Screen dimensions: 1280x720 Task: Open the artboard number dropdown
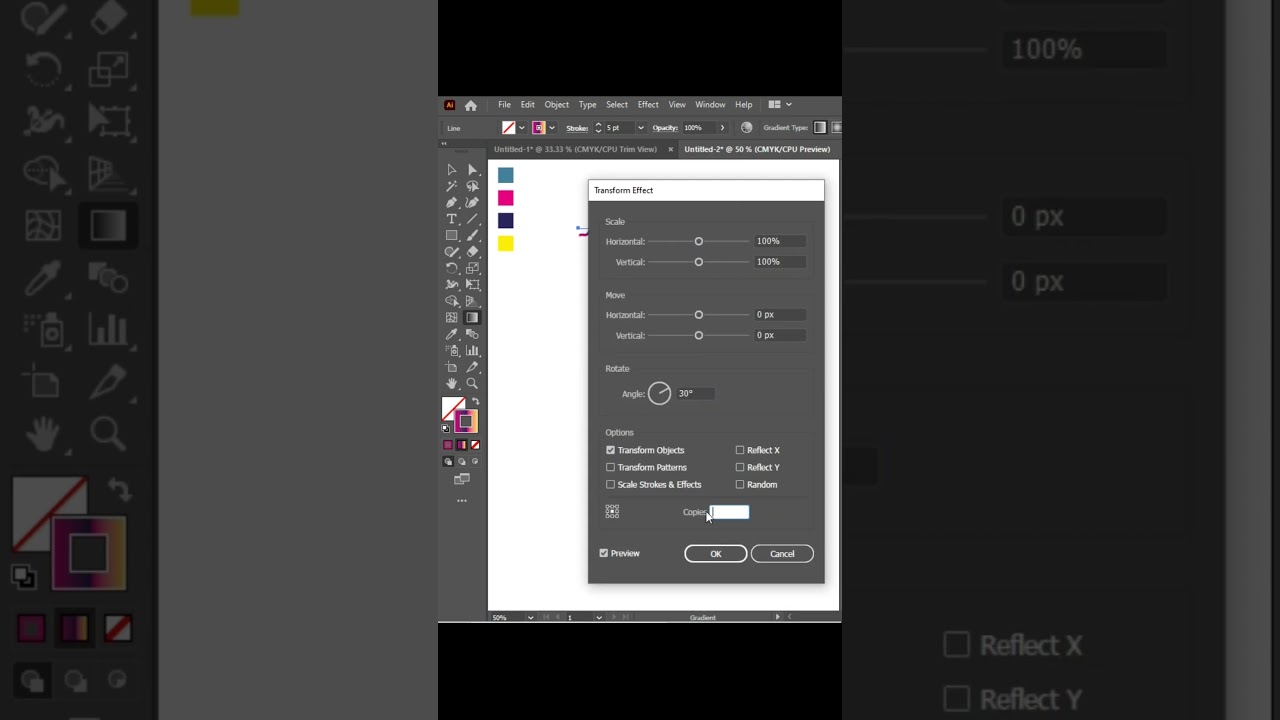coord(599,617)
